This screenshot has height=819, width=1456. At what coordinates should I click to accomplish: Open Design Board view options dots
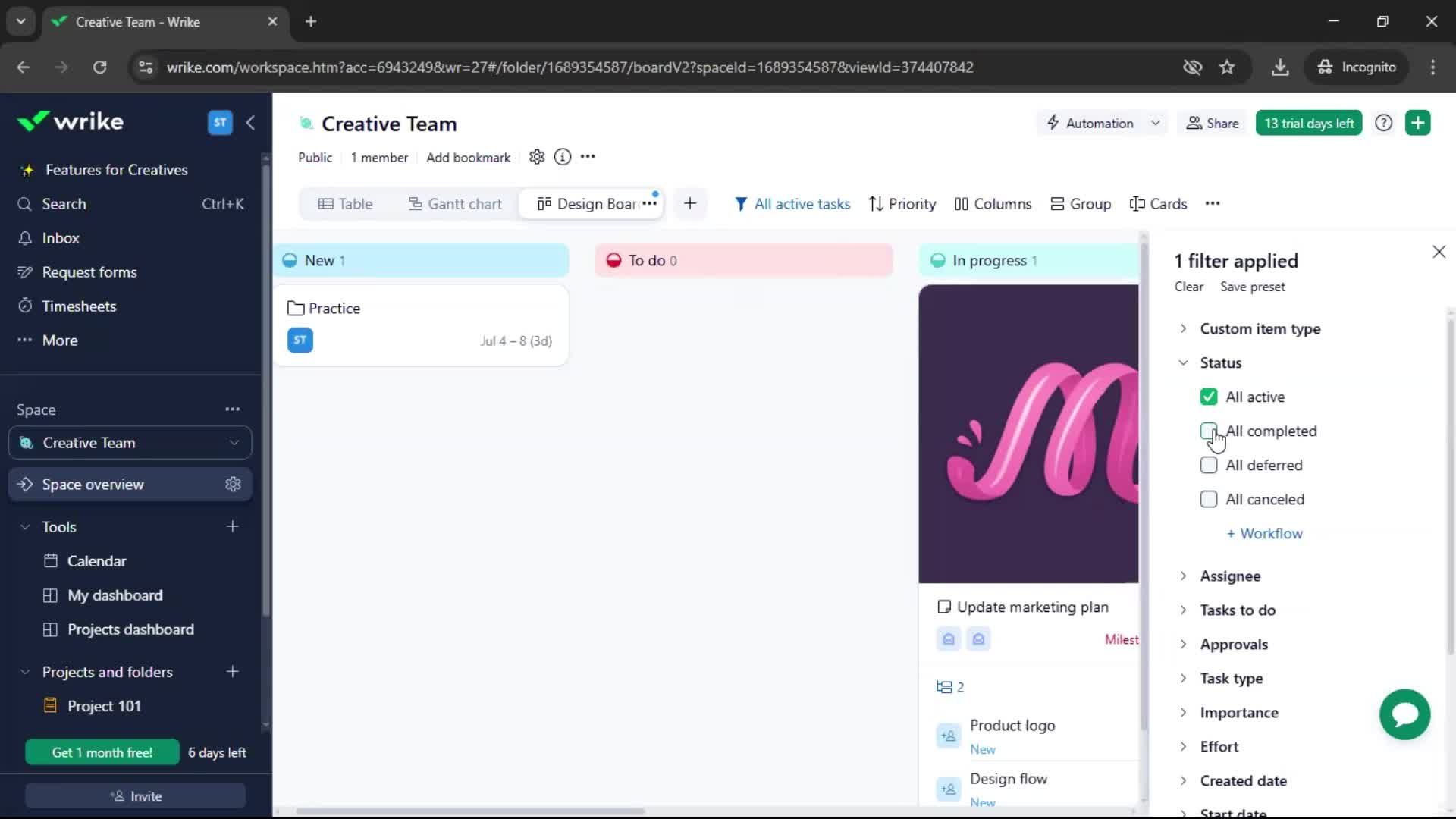pyautogui.click(x=649, y=203)
